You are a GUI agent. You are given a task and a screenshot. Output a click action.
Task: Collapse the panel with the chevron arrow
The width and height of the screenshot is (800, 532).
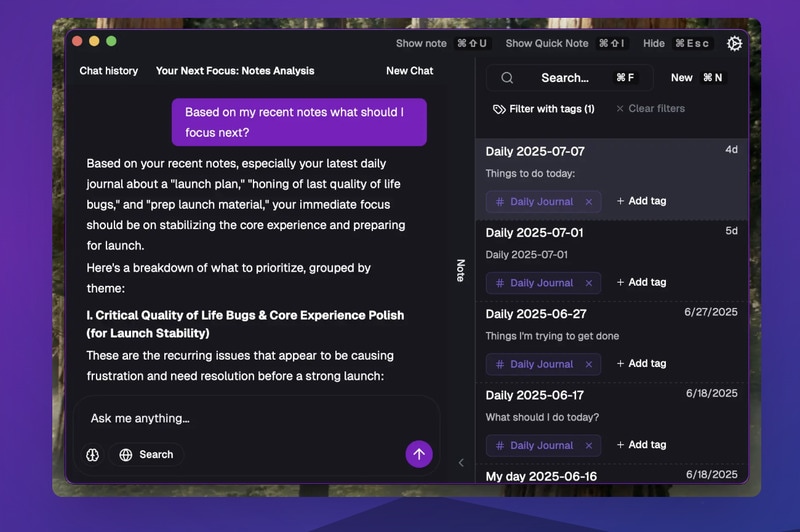point(461,462)
